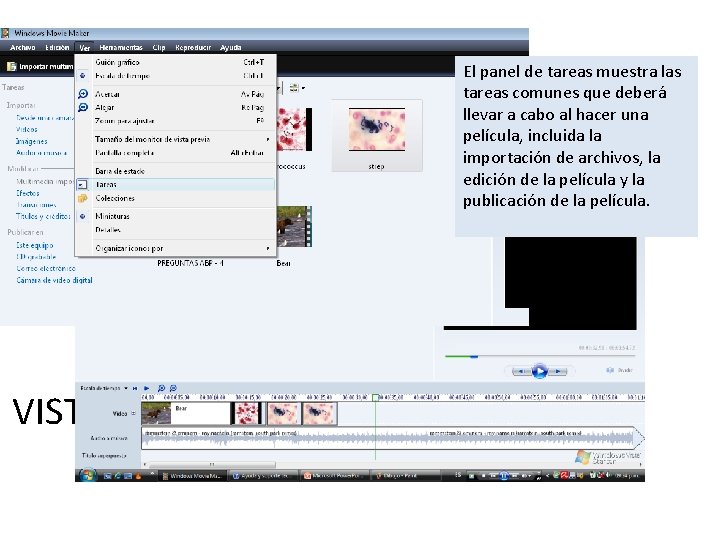
Task: Click the timeline zoom-out magnifier icon
Action: coord(173,388)
